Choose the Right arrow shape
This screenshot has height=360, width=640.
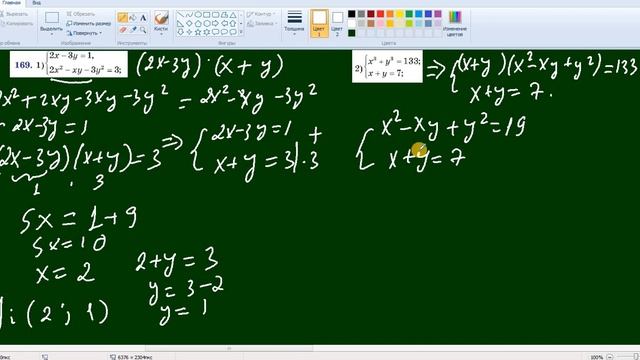click(216, 23)
